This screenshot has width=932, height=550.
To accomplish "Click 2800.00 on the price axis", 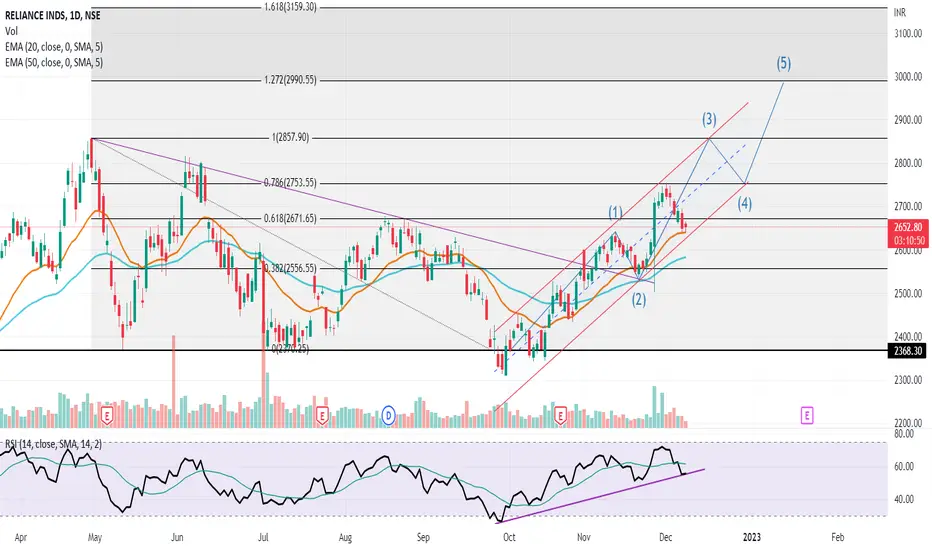I will click(908, 163).
